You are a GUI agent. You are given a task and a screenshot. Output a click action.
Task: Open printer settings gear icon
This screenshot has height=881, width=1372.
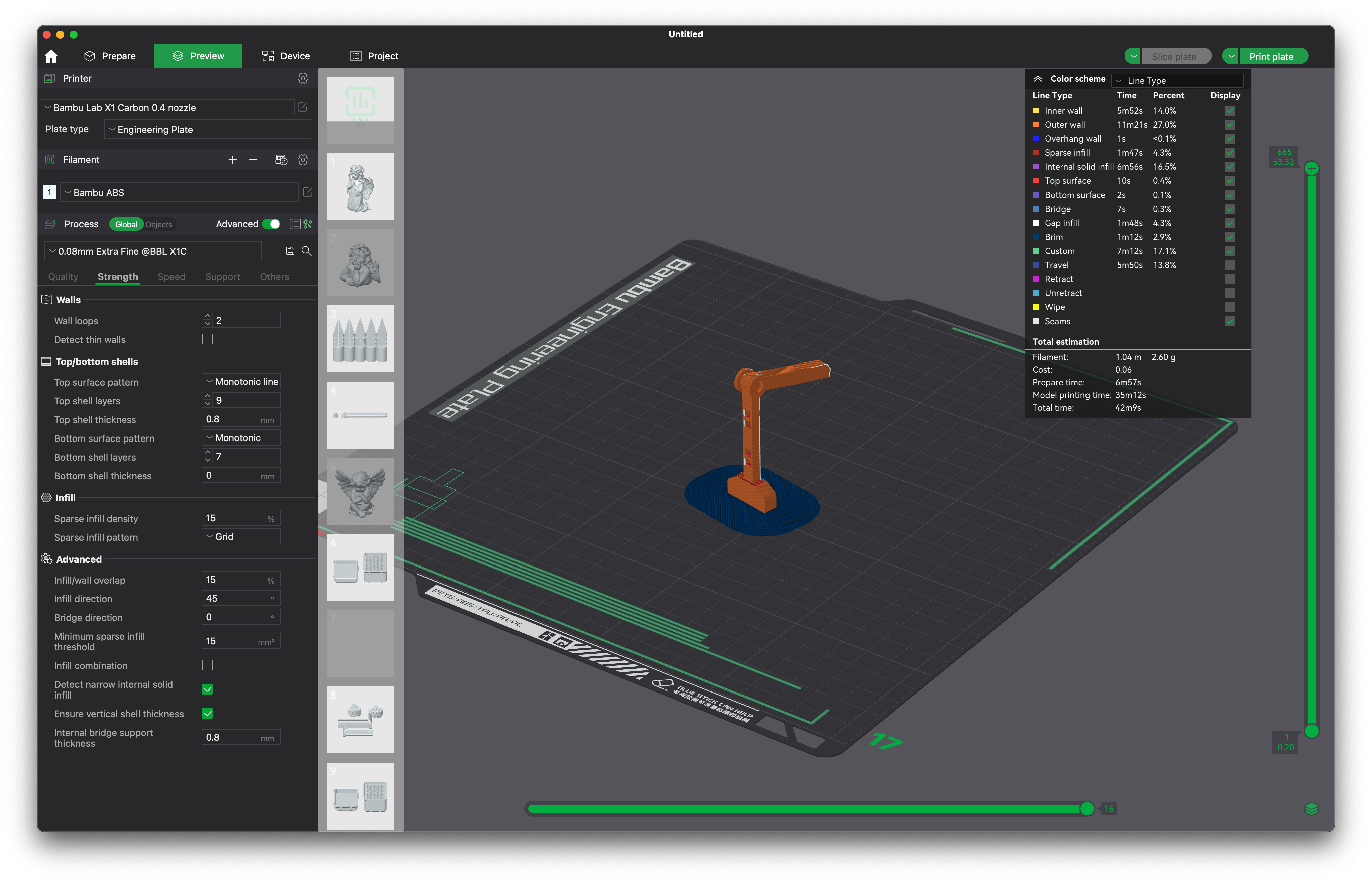[303, 79]
